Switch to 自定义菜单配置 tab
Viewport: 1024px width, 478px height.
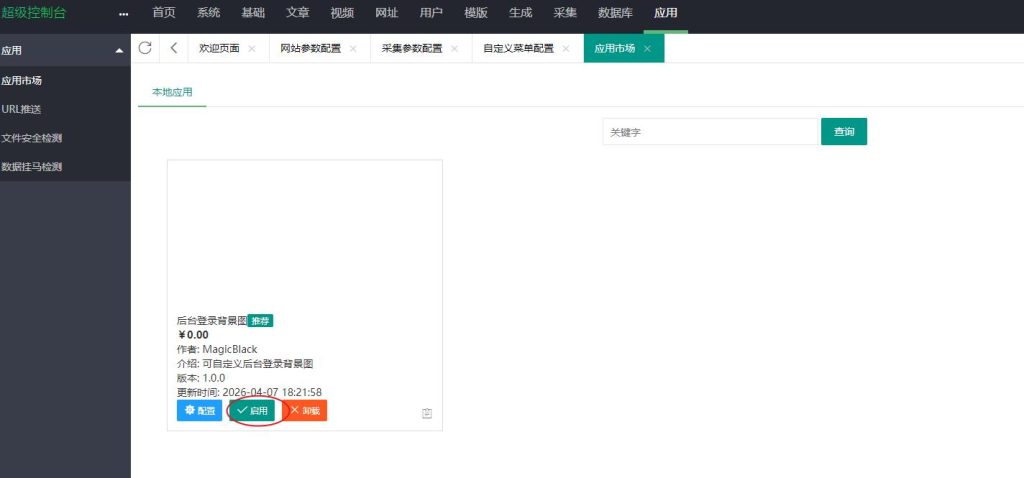point(519,48)
